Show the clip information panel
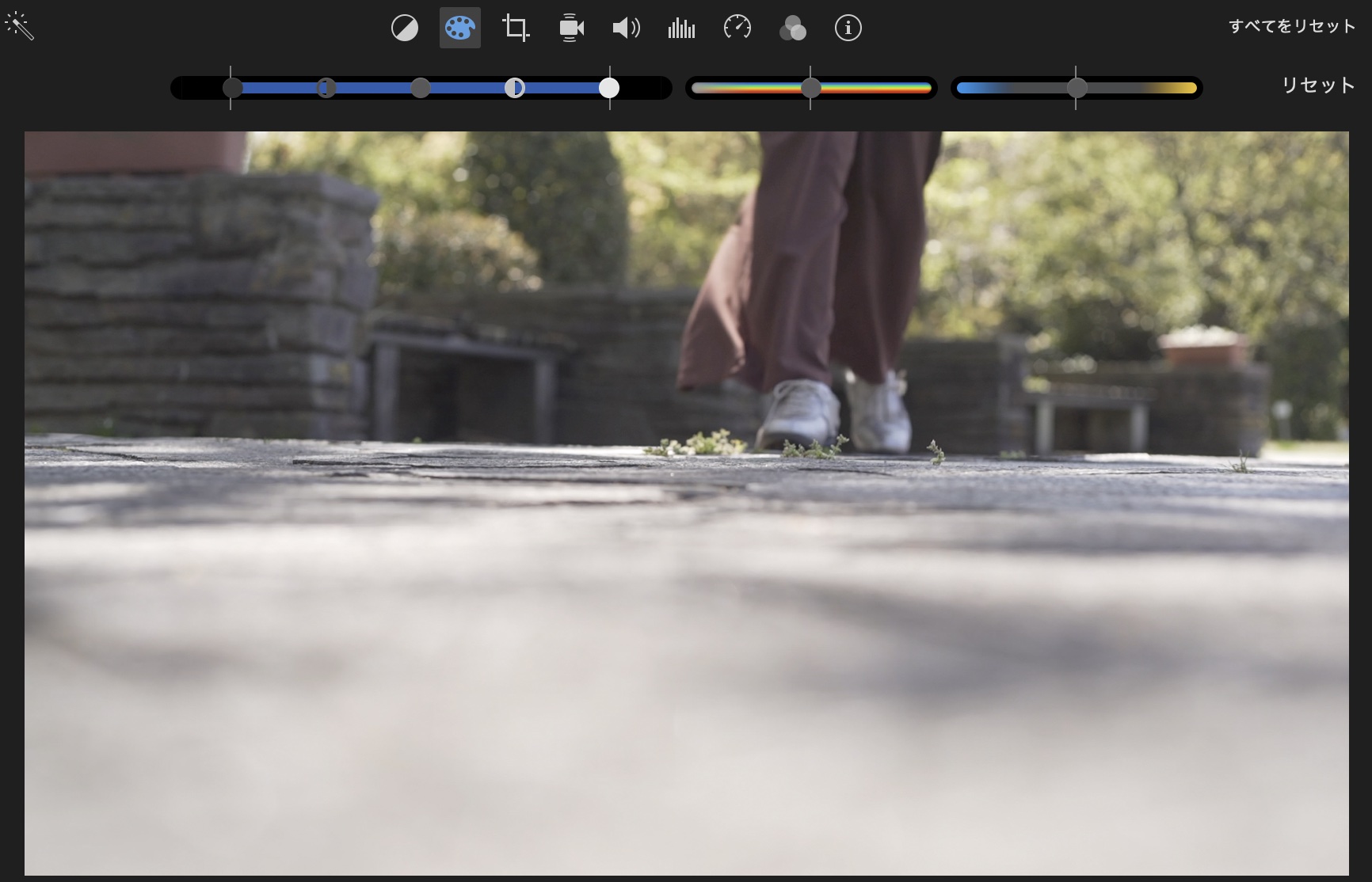The width and height of the screenshot is (1372, 882). tap(848, 29)
